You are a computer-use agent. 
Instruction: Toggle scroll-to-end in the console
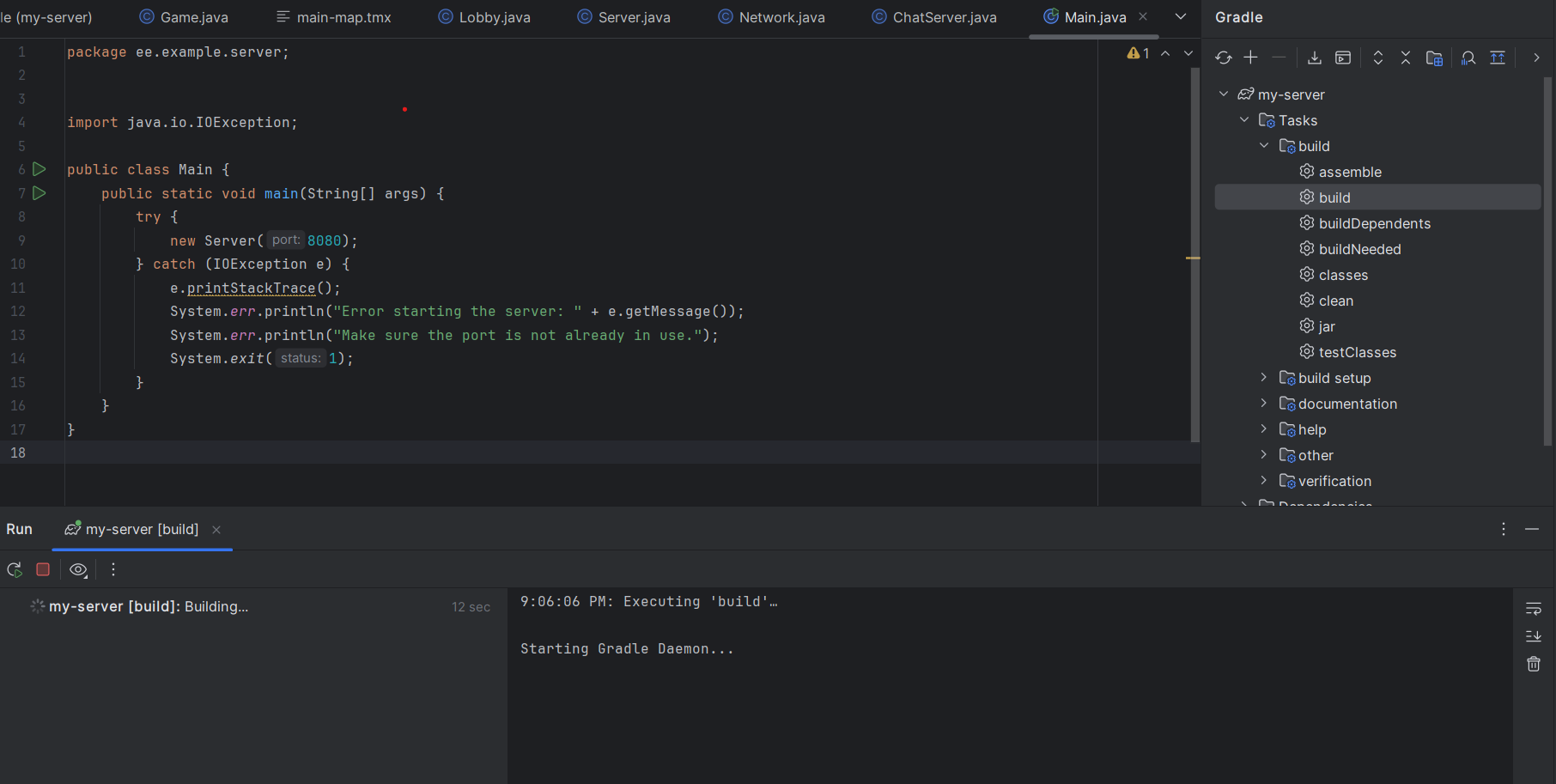[1534, 635]
